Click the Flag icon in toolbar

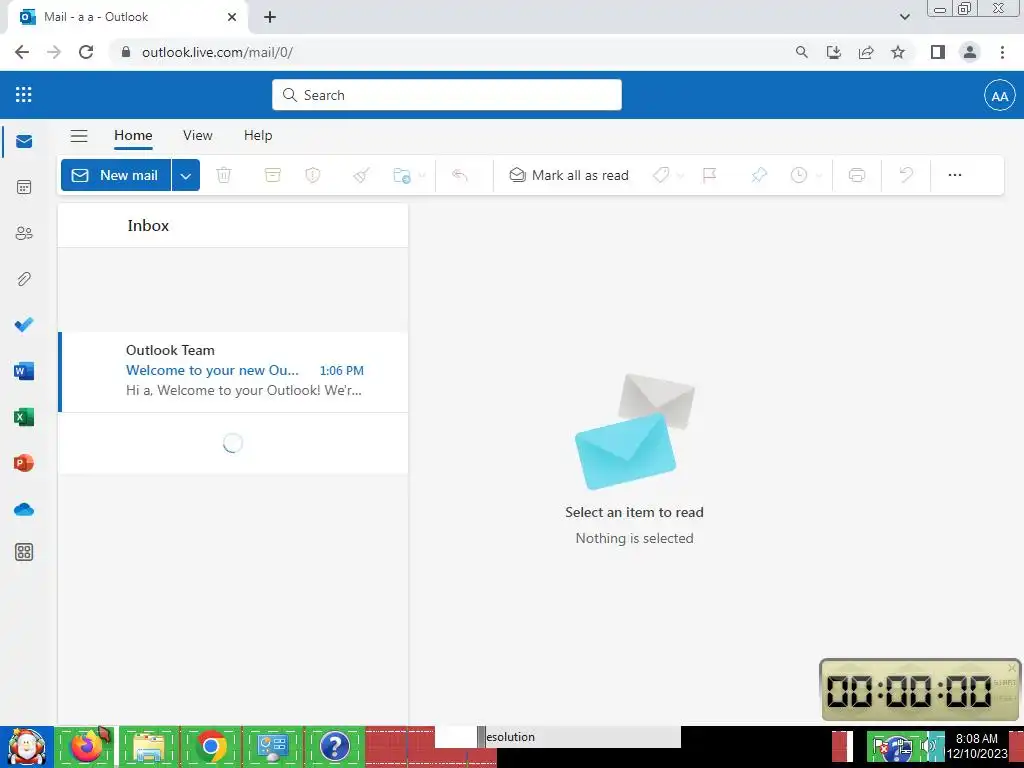(x=709, y=175)
